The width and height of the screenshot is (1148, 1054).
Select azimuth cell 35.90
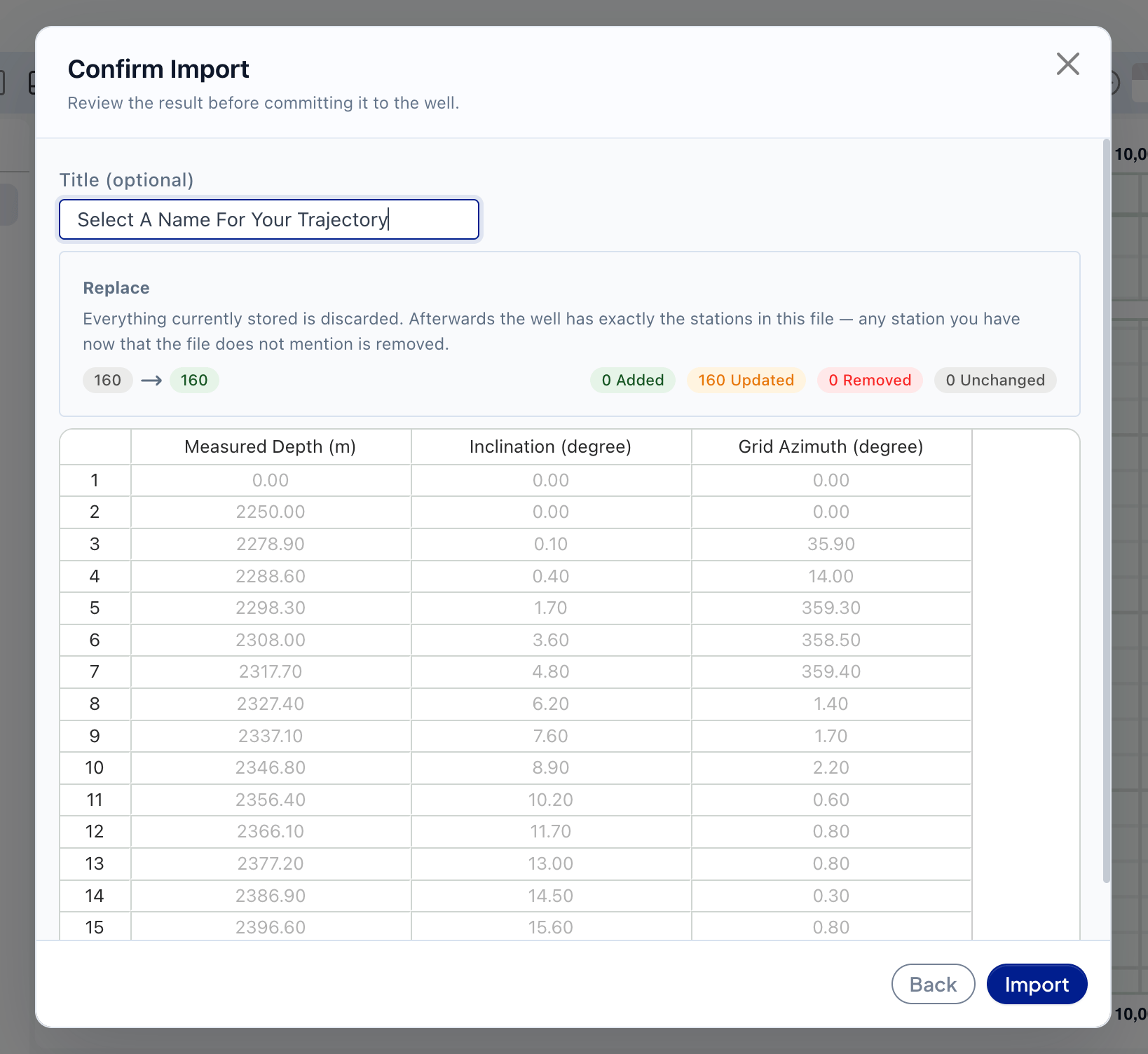[x=831, y=545]
